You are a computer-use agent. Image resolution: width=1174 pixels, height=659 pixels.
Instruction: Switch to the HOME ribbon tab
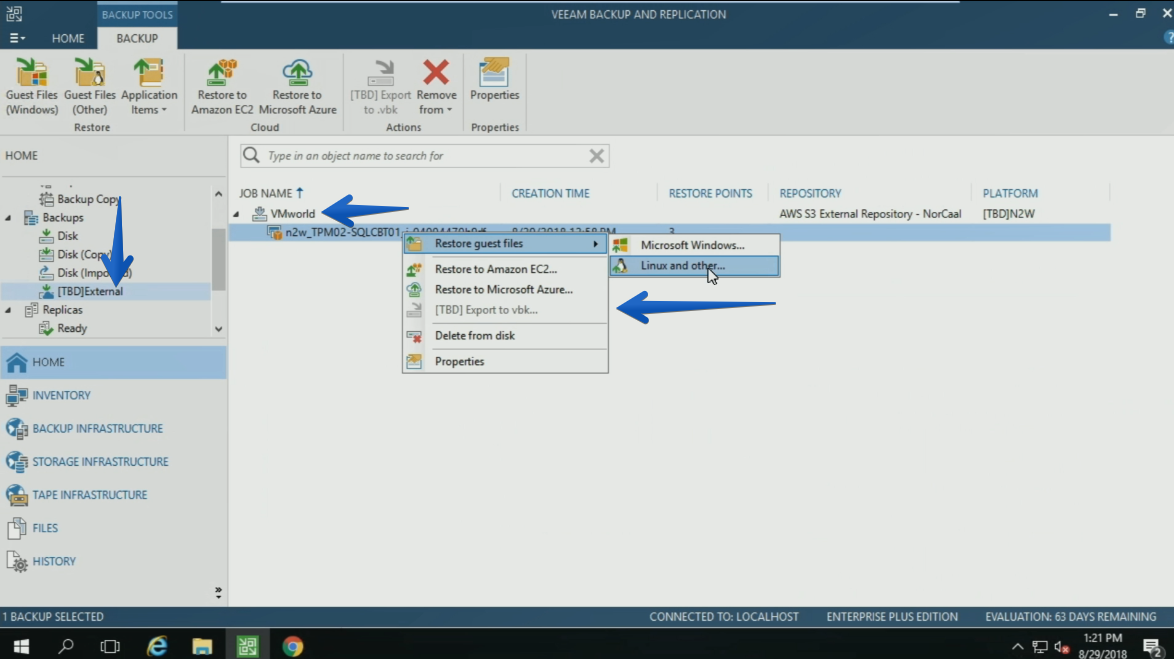(x=68, y=38)
